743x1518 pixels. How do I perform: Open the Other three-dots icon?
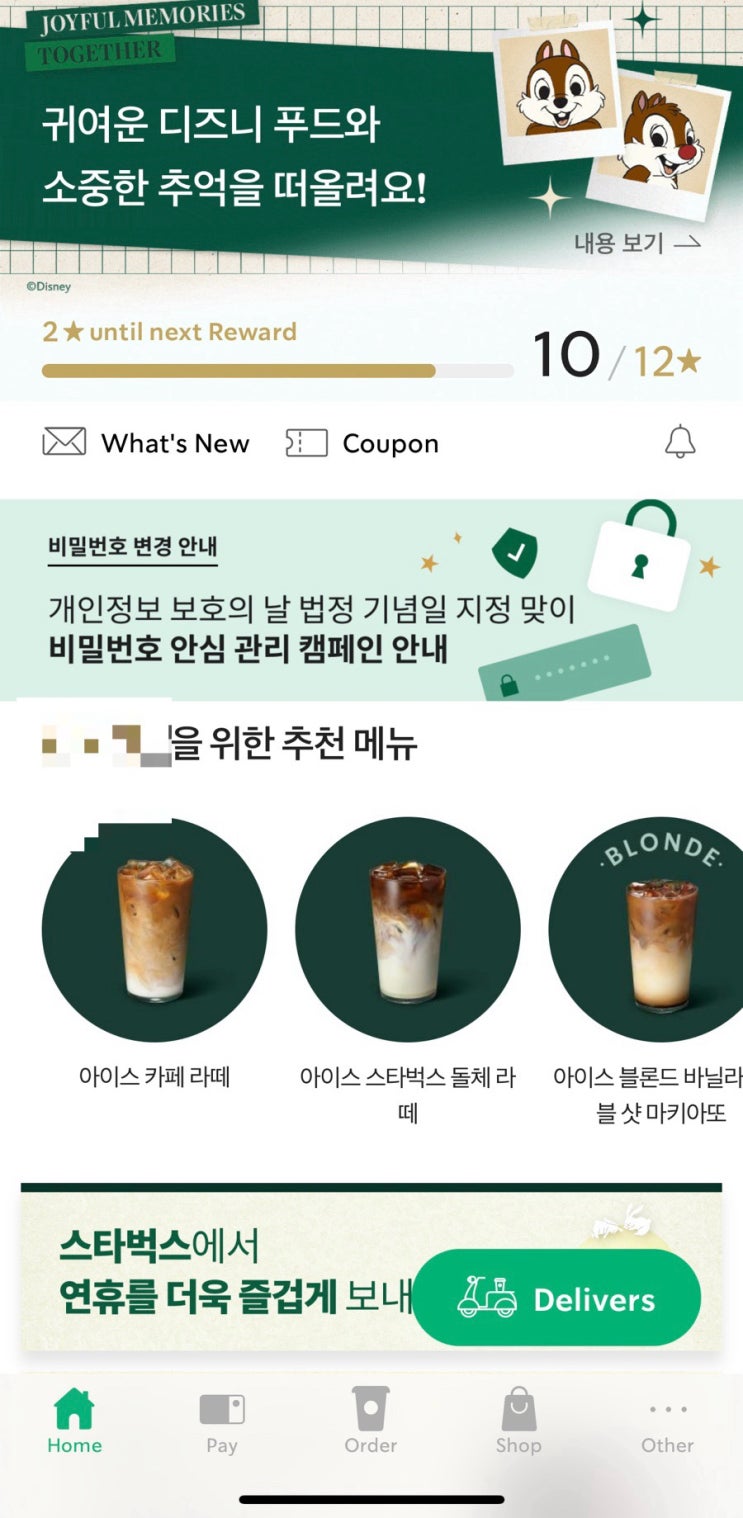coord(668,1409)
